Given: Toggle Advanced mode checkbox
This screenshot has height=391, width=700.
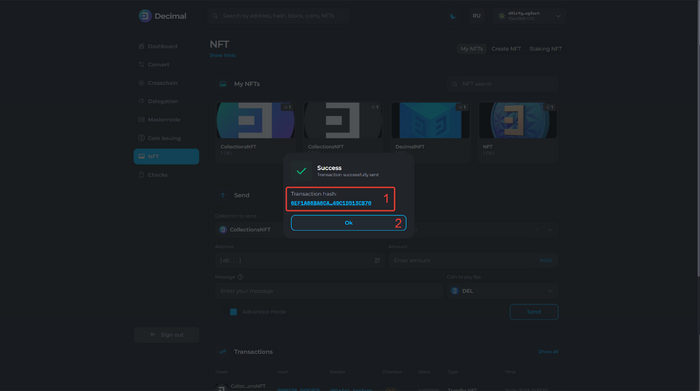Looking at the screenshot, I should [233, 312].
